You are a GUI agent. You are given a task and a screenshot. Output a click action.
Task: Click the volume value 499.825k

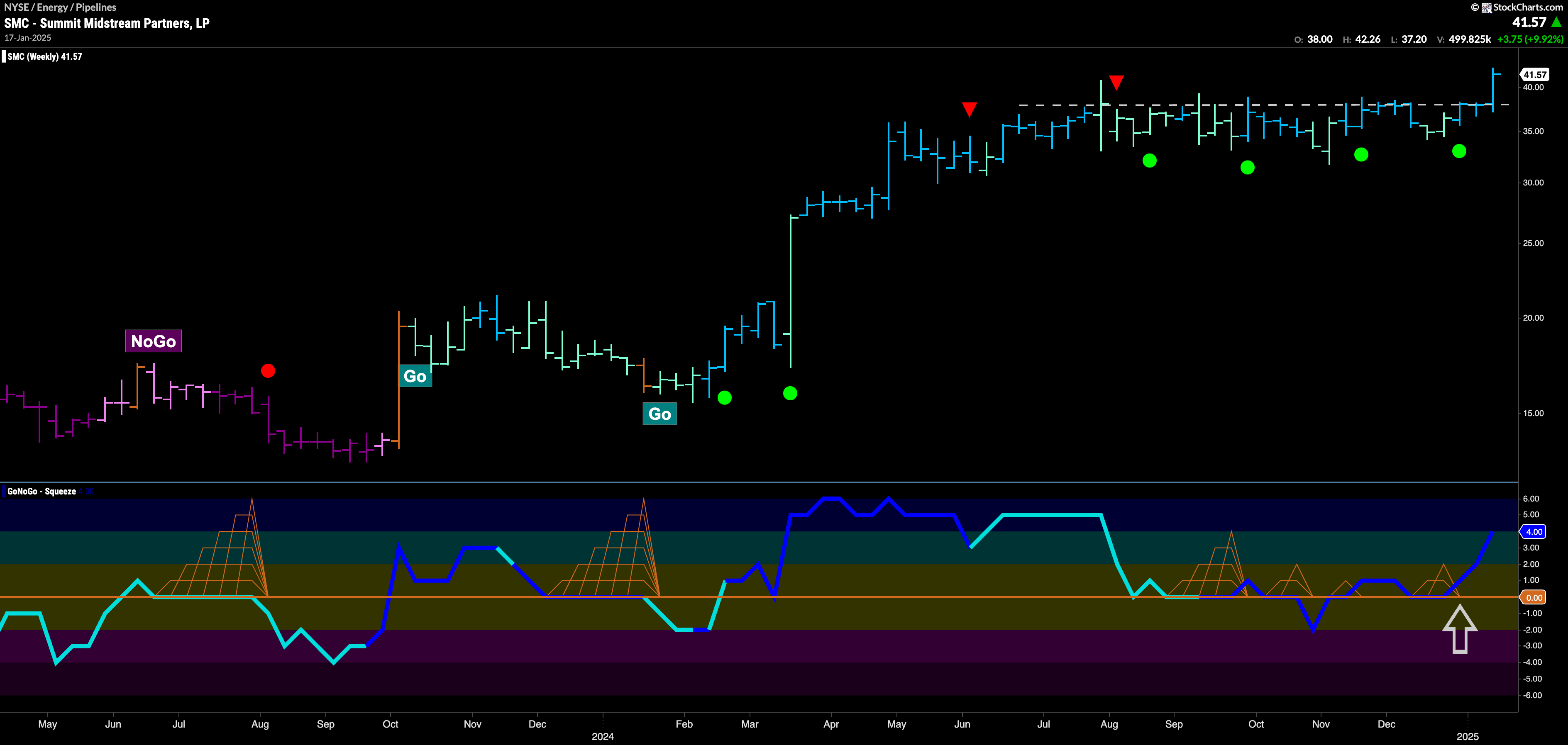(1469, 39)
